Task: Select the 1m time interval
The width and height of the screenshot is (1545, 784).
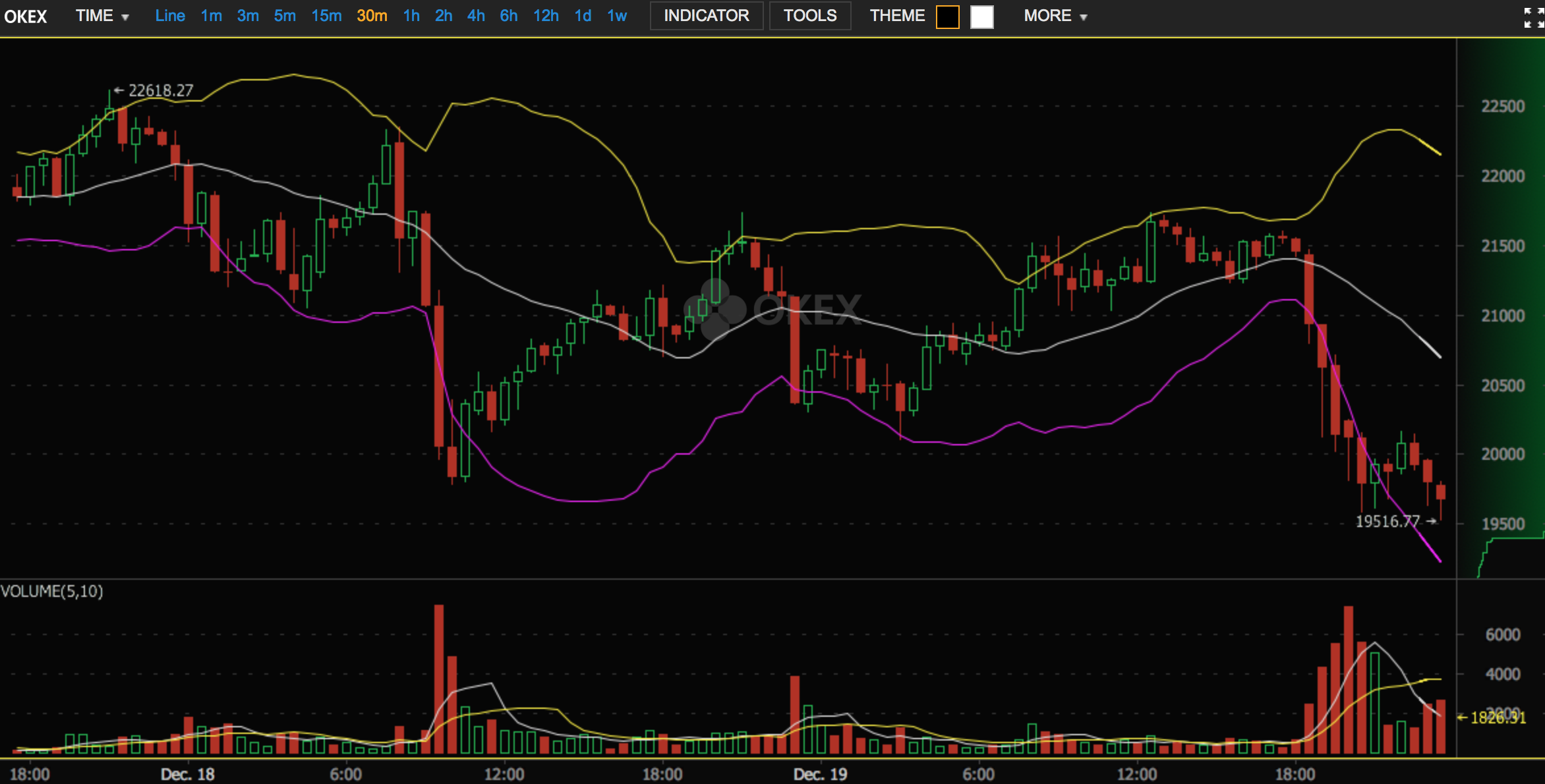Action: (x=211, y=16)
